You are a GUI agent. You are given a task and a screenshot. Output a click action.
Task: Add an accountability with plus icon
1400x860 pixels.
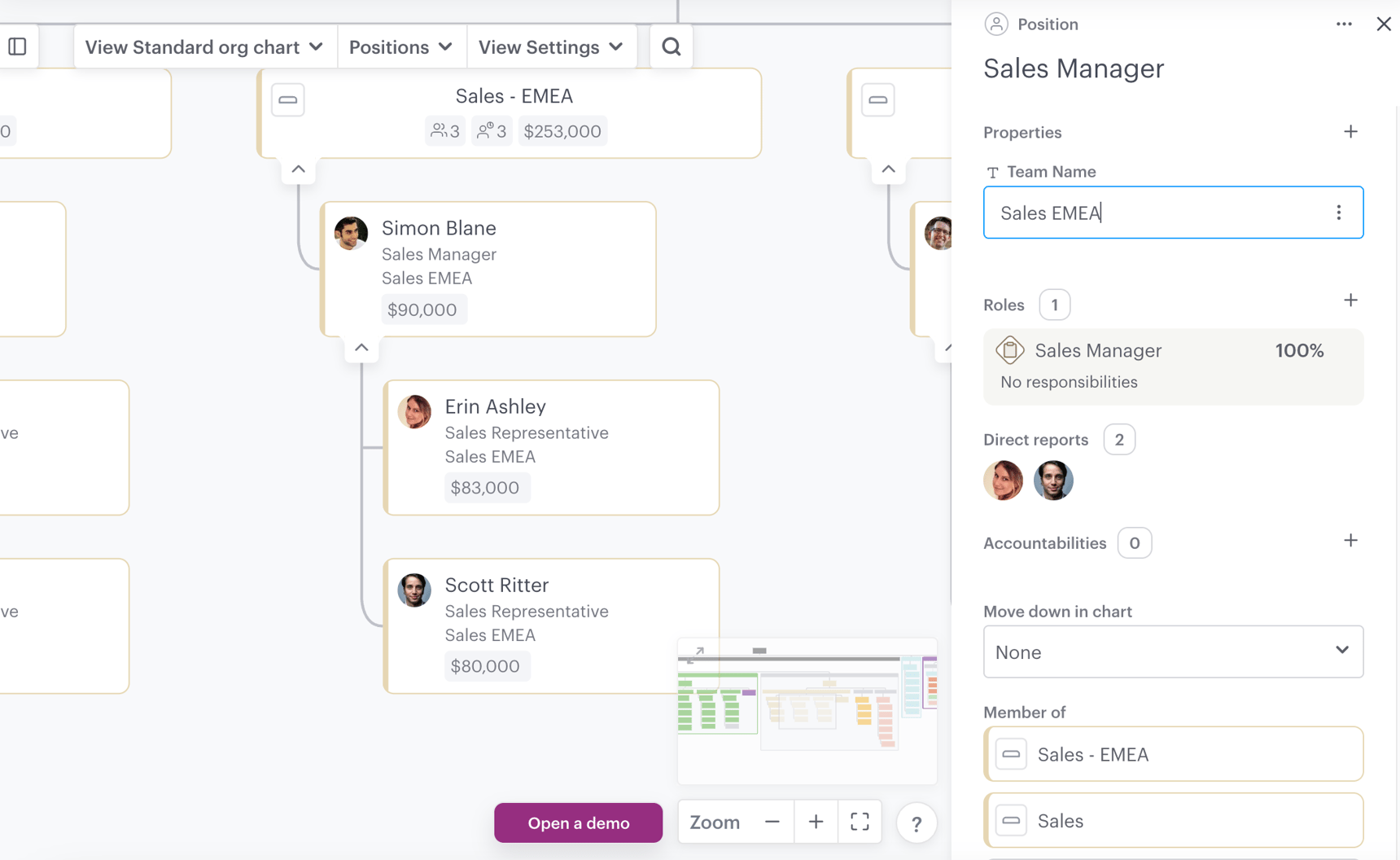click(1350, 541)
